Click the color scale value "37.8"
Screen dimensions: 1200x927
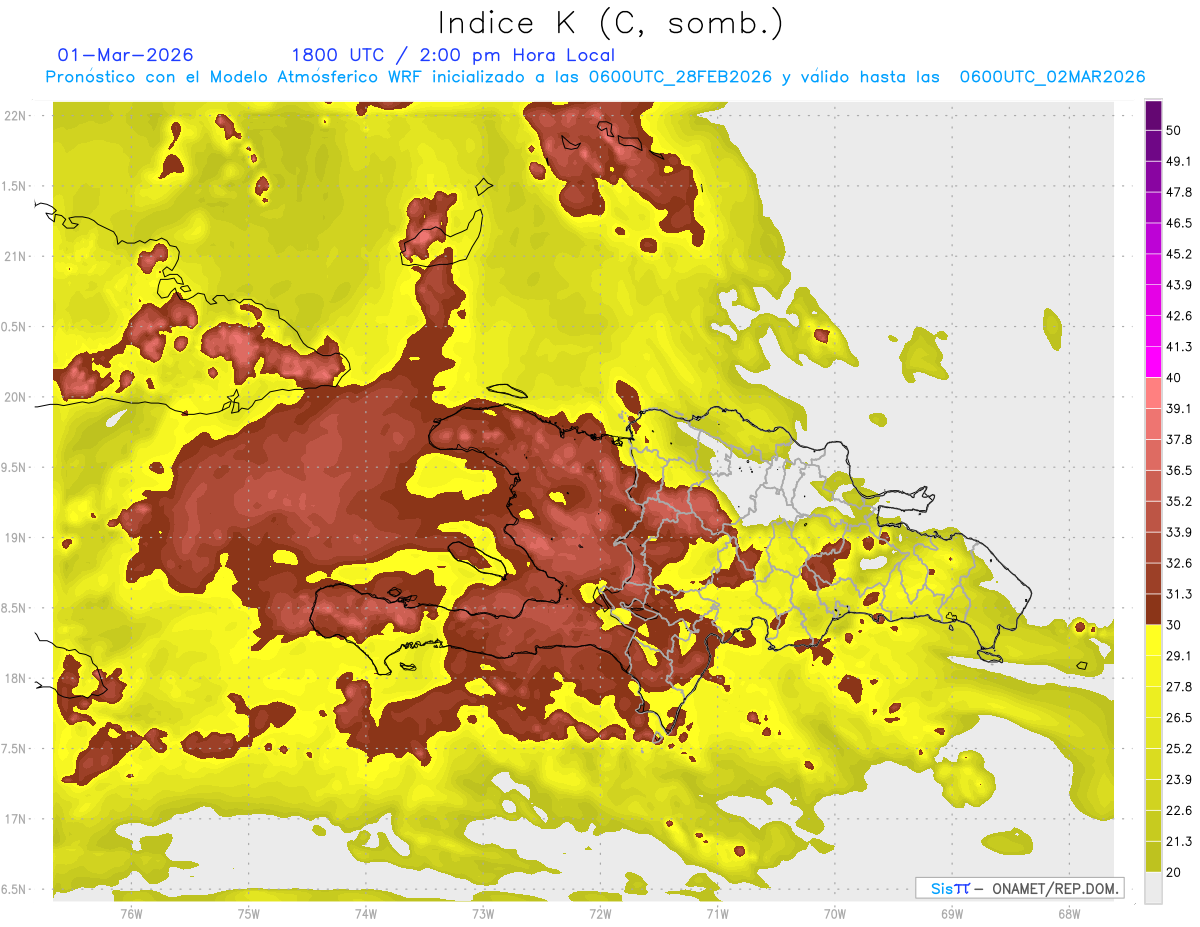pos(1179,439)
